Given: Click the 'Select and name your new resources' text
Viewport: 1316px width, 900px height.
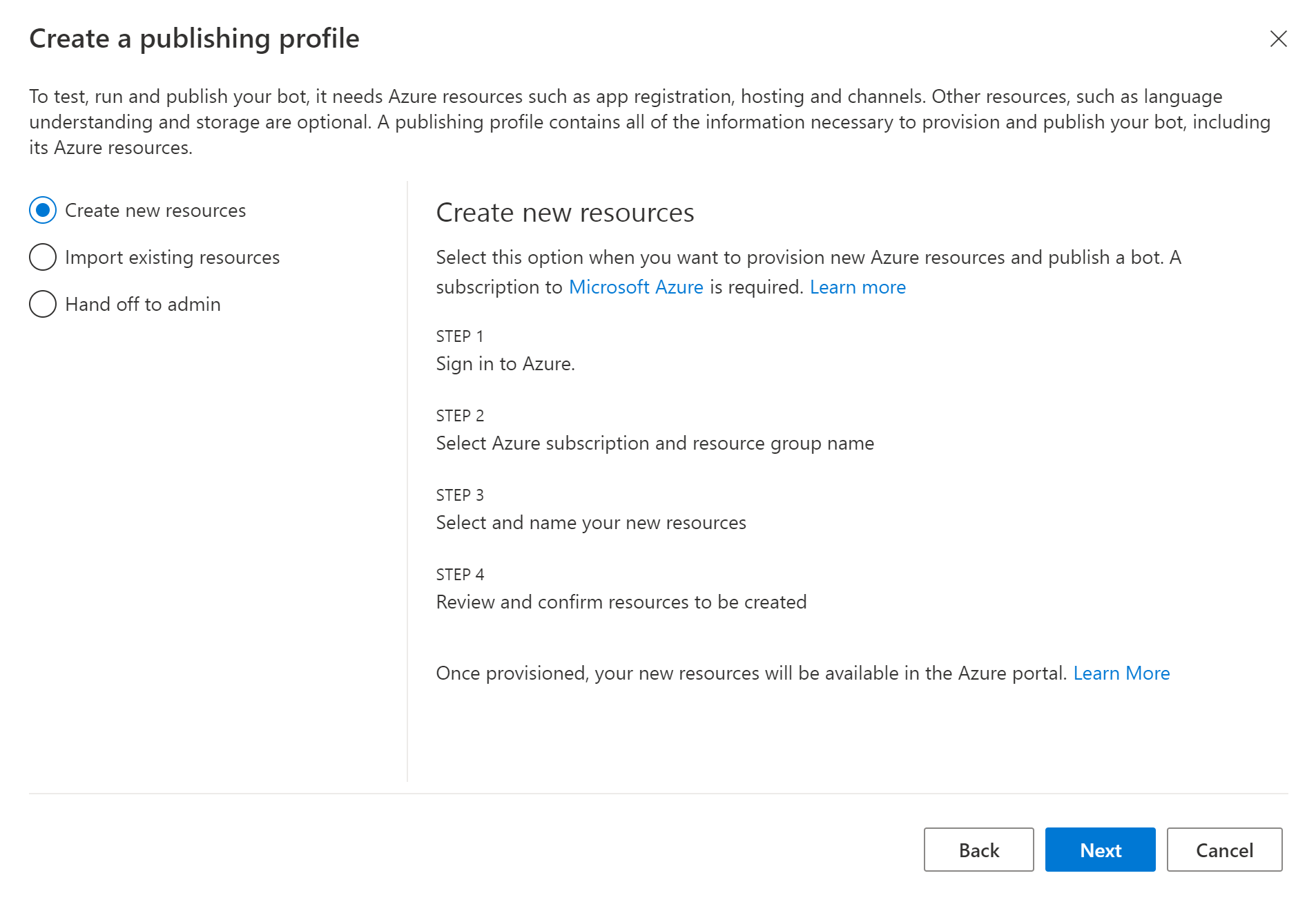Looking at the screenshot, I should coord(590,523).
